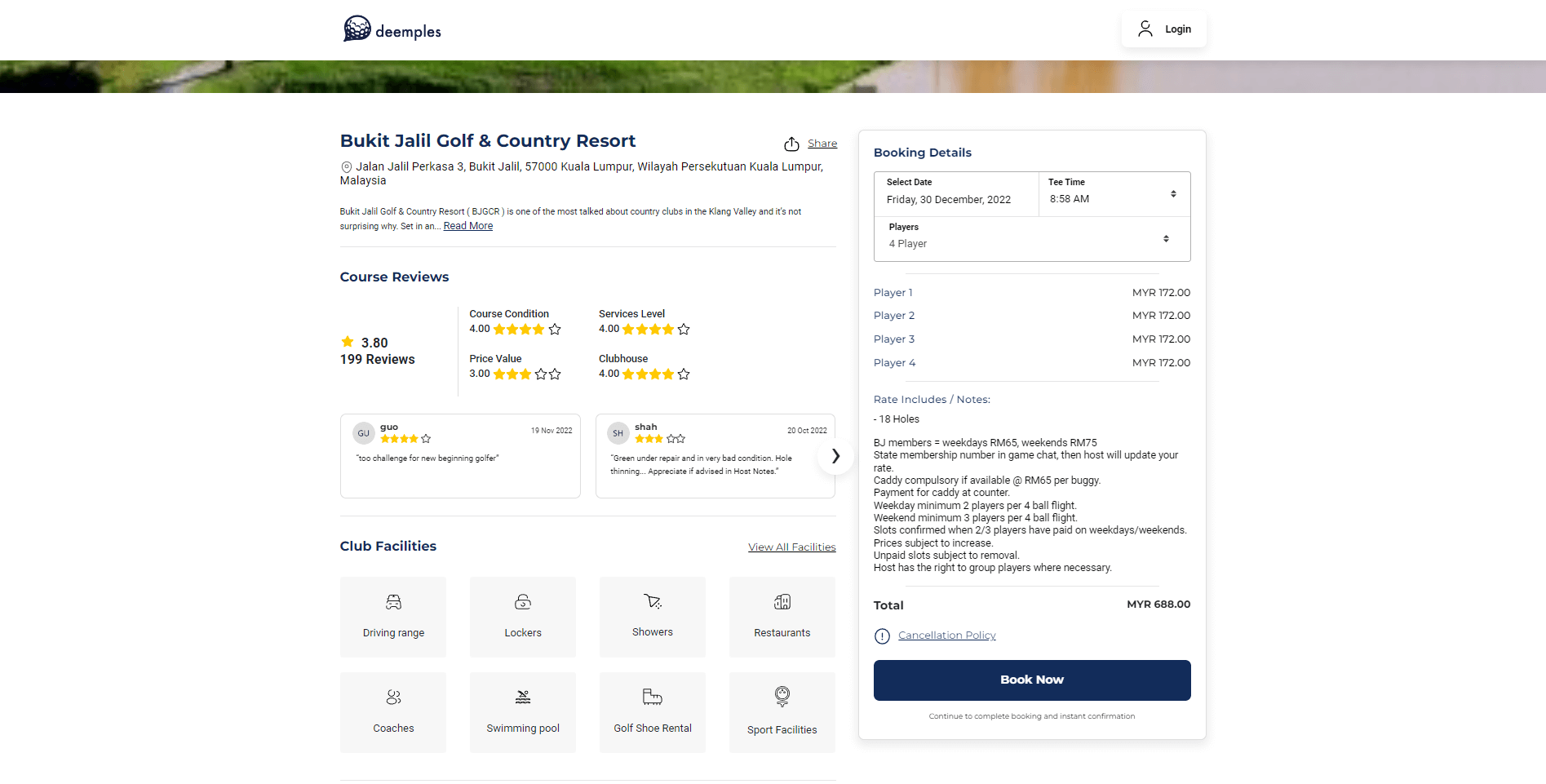The width and height of the screenshot is (1546, 784).
Task: Open the Players dropdown
Action: 1032,239
